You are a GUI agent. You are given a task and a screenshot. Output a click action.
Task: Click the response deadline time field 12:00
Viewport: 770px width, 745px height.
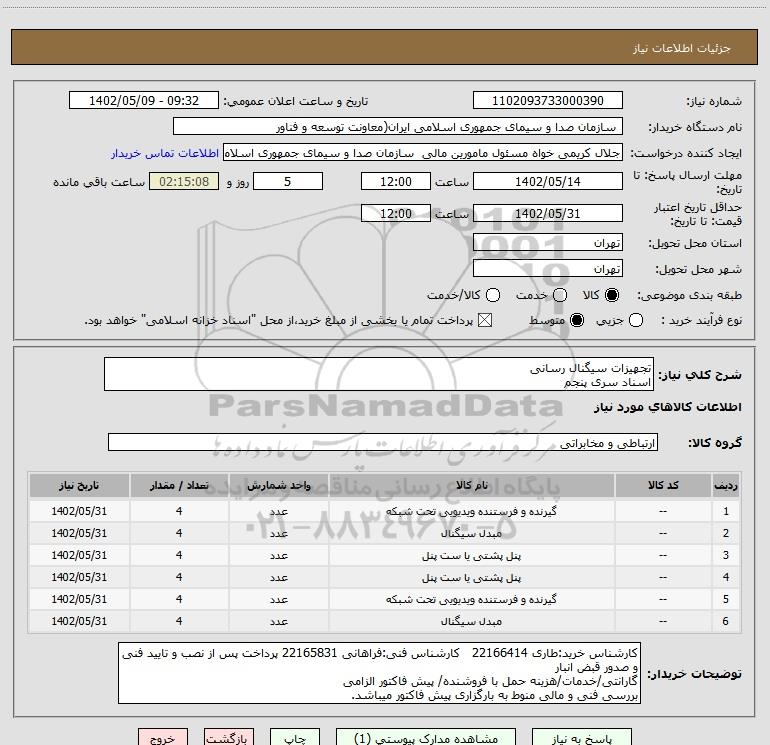coord(396,181)
